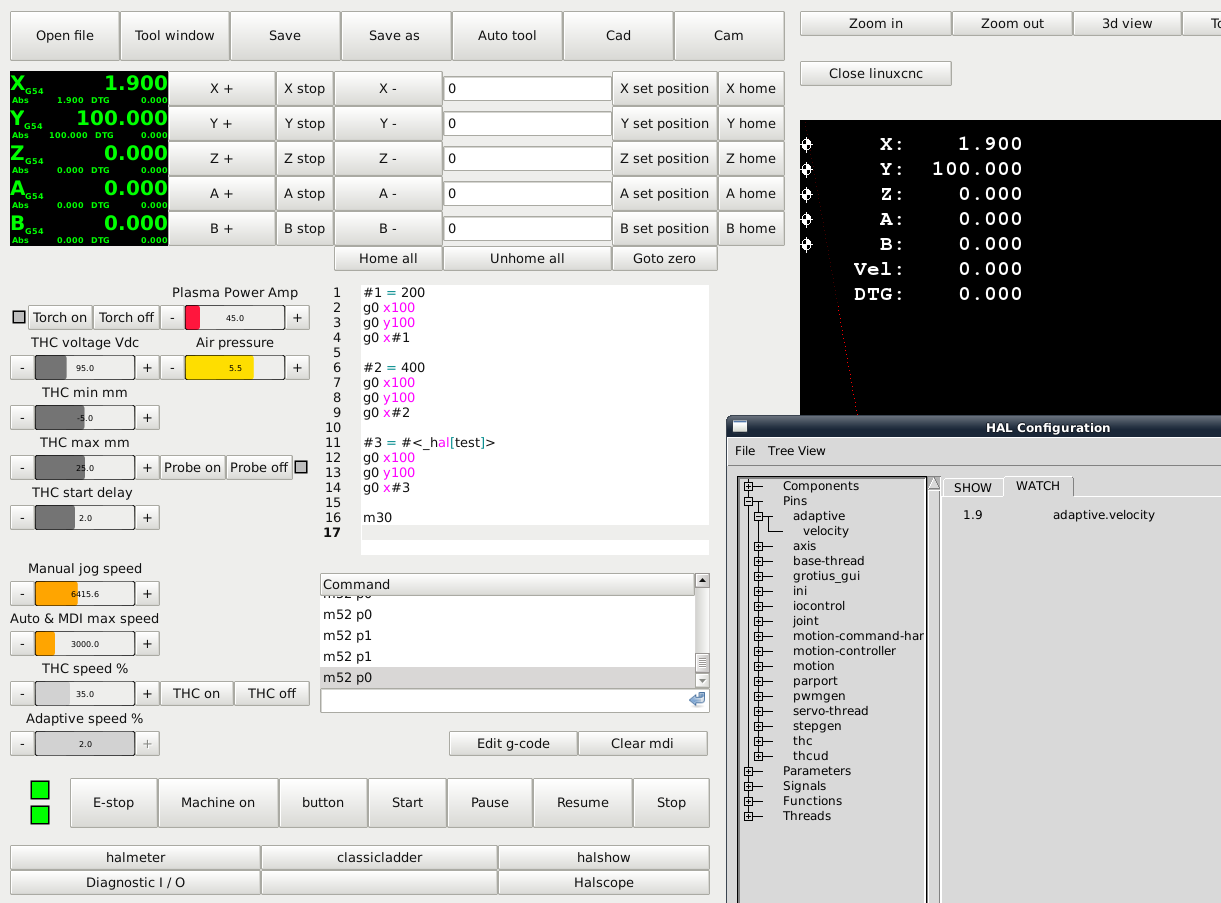Click the Auto & MDI max speed slider
Viewport: 1221px width, 903px height.
tap(84, 643)
